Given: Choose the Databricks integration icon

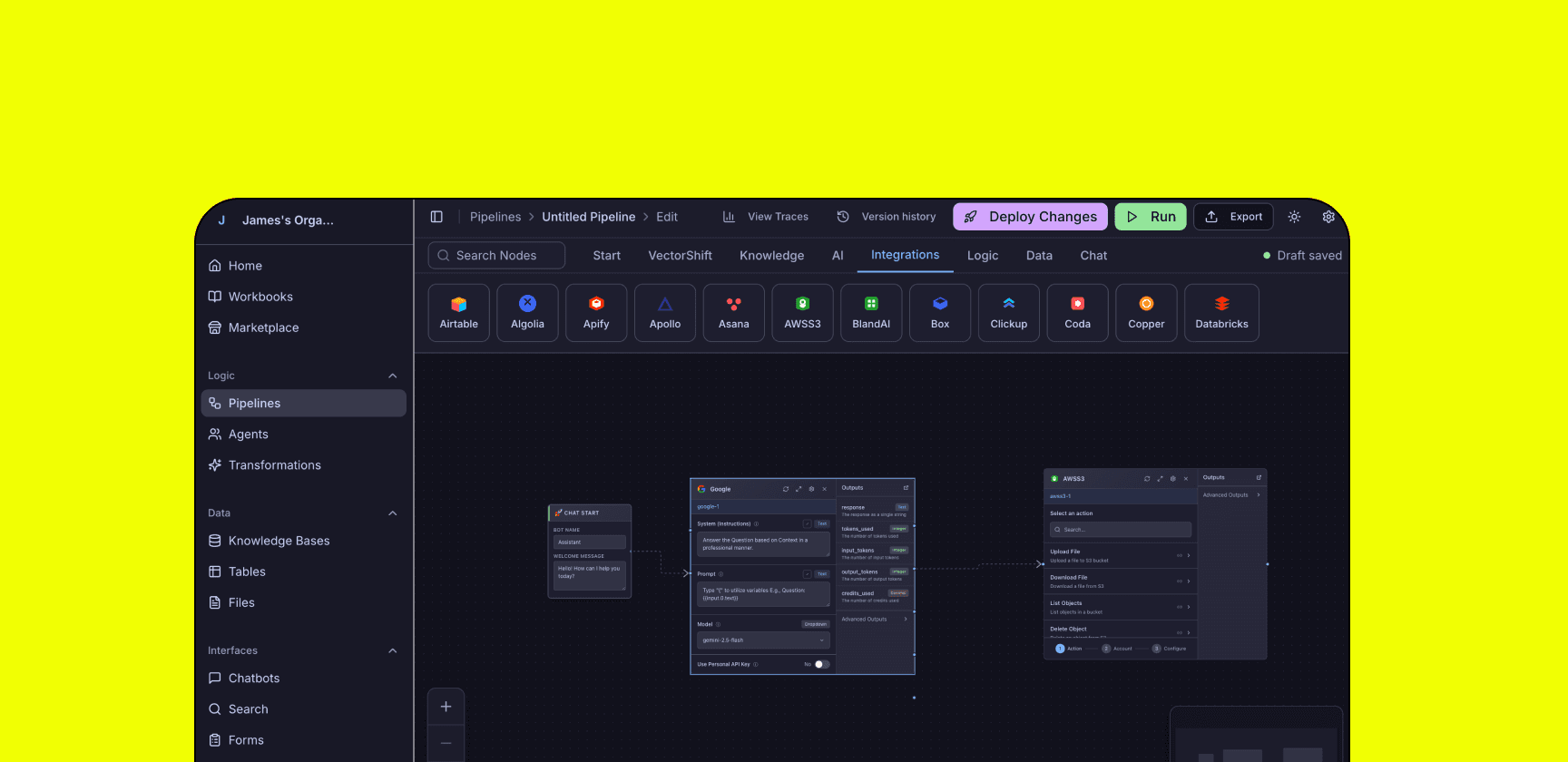Looking at the screenshot, I should (1221, 312).
